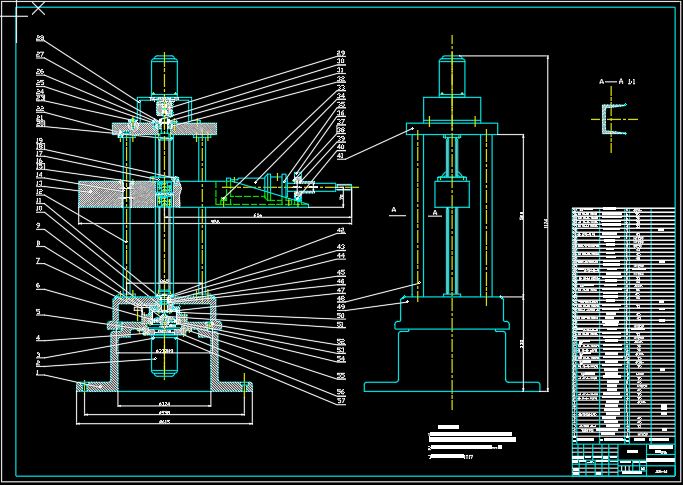Click part callout number 30
Screen dimensions: 683x485
(341, 61)
